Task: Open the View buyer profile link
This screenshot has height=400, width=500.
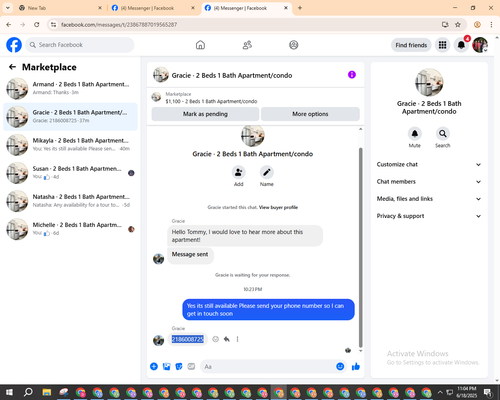Action: 278,207
